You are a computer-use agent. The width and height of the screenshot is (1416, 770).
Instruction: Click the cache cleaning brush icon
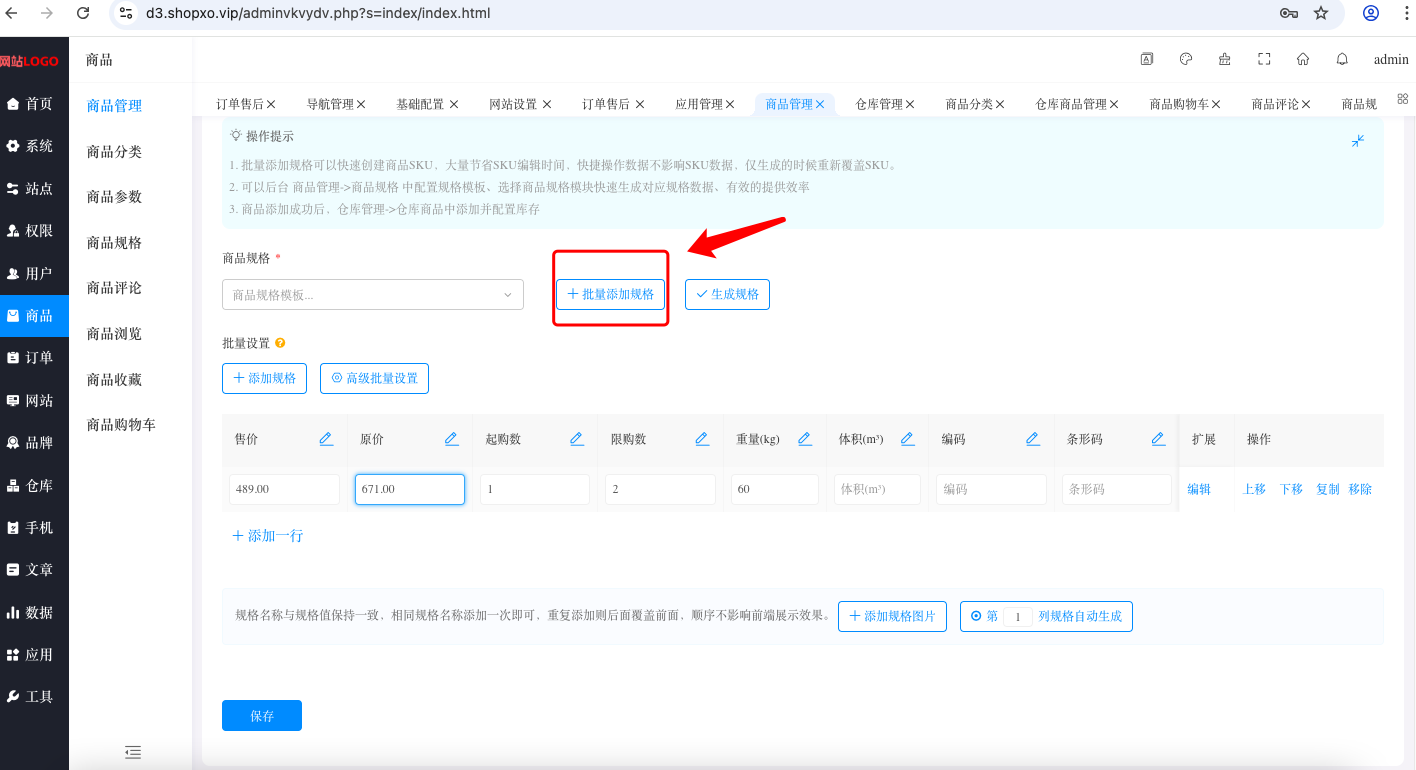coord(1225,59)
